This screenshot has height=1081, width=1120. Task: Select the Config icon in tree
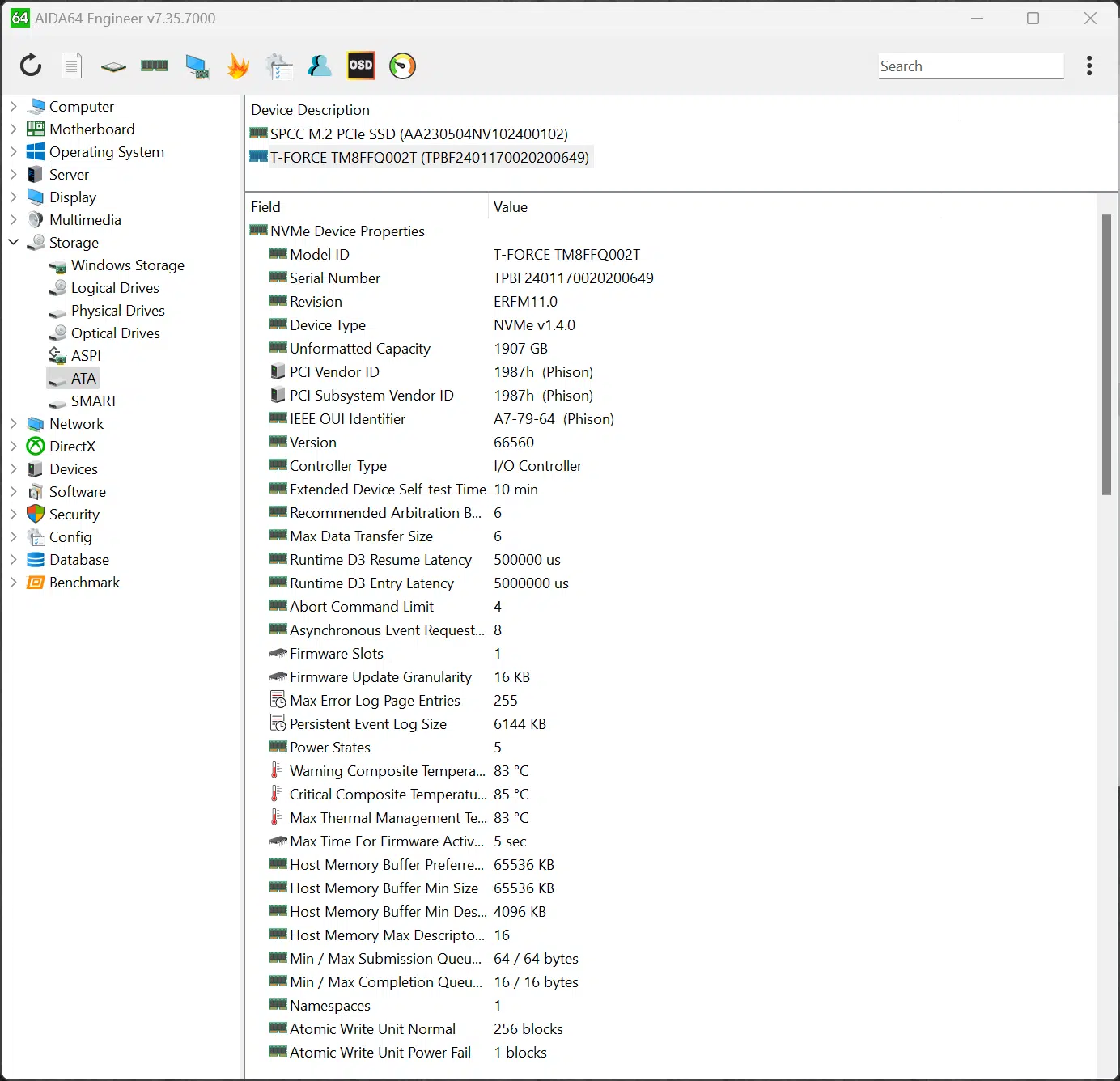tap(36, 536)
